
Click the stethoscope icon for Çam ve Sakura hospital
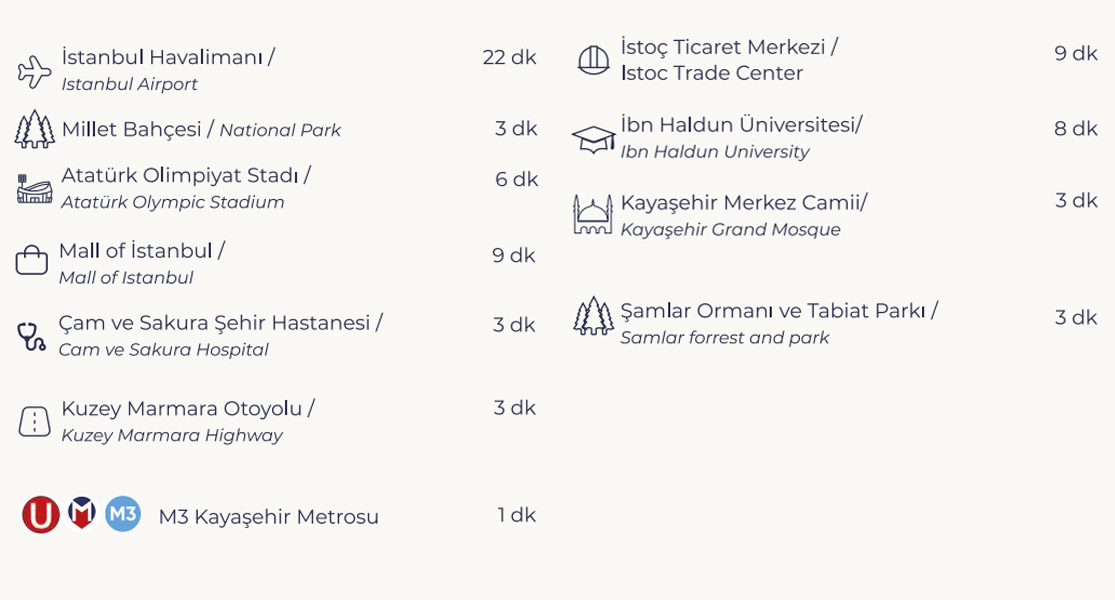point(32,336)
